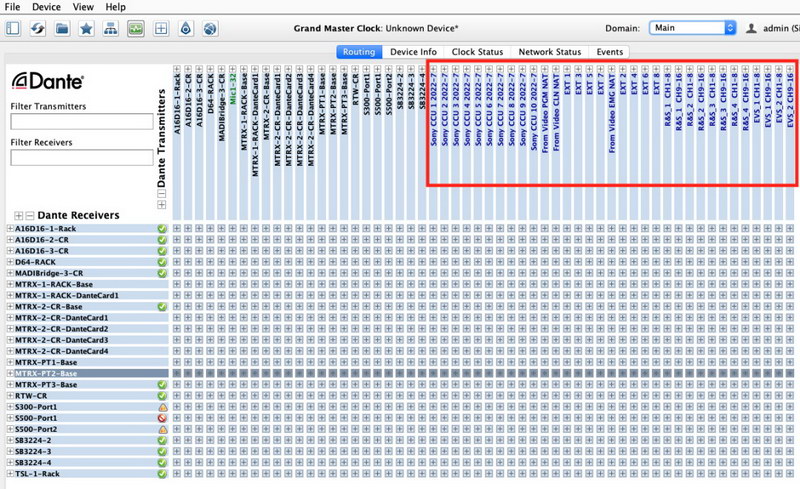
Task: Expand the RTW-CR receiver row
Action: [x=10, y=396]
